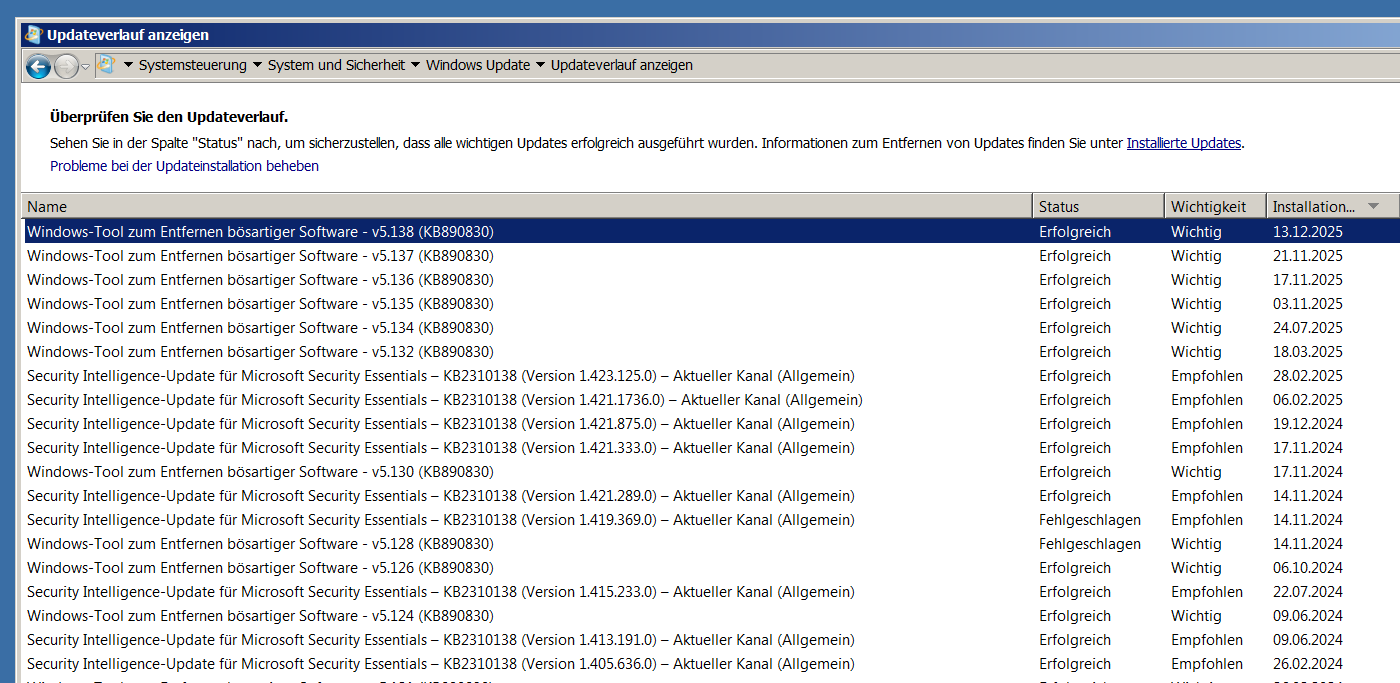1400x683 pixels.
Task: Click the installation date 21.11.2025
Action: [x=1308, y=256]
